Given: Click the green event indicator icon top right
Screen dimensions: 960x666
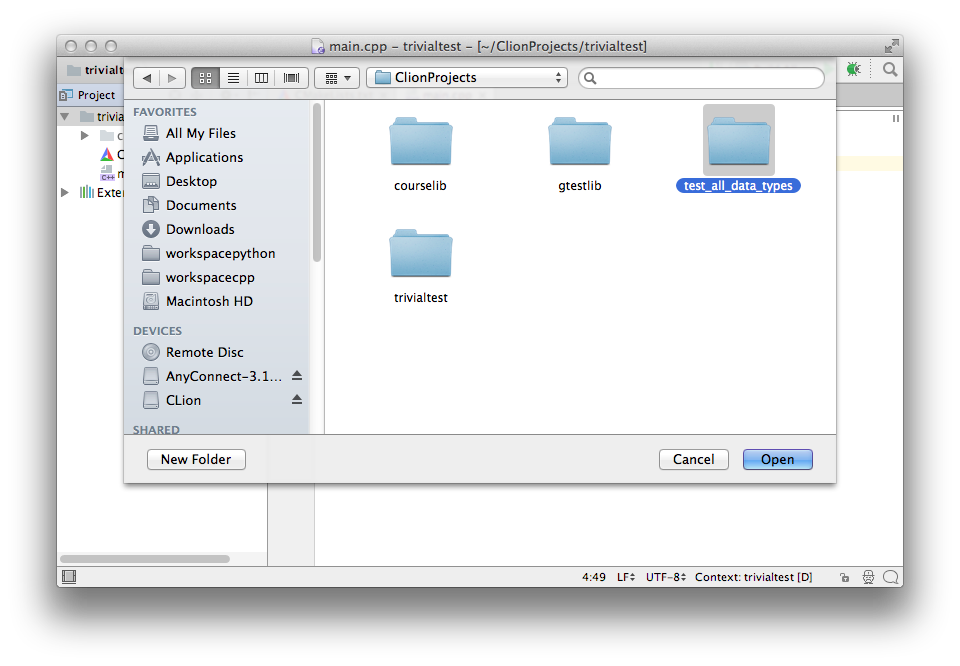Looking at the screenshot, I should click(853, 69).
